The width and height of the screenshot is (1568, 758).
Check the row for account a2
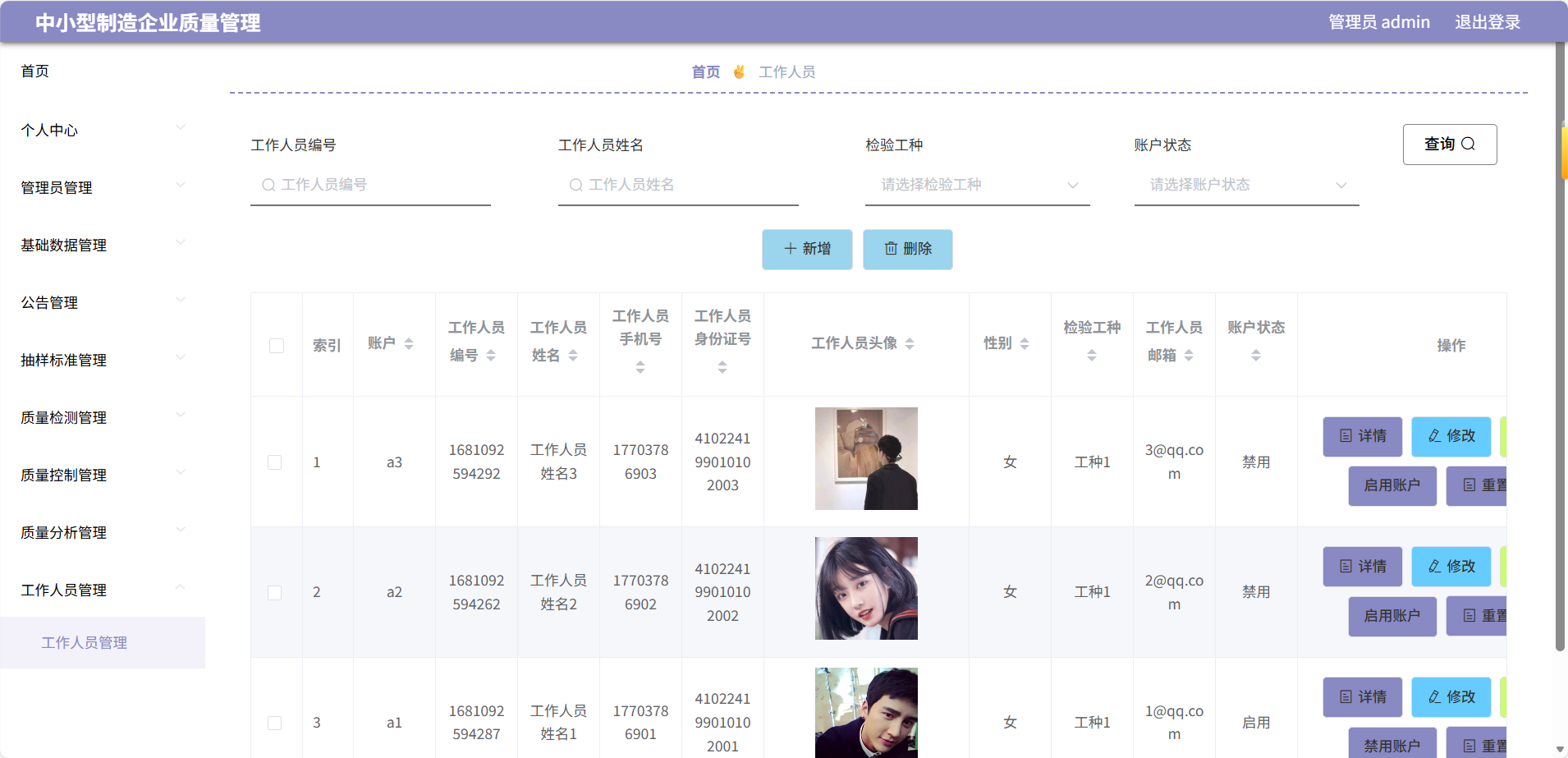275,593
